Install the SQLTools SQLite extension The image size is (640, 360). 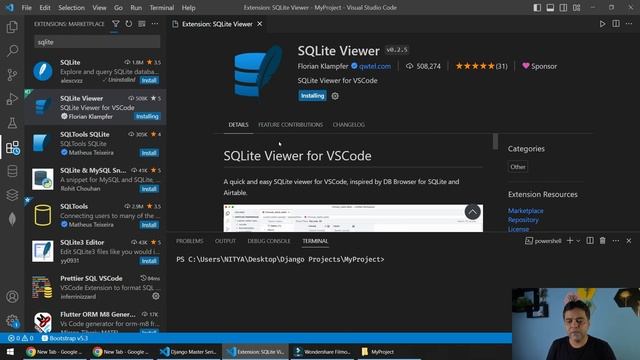(149, 153)
